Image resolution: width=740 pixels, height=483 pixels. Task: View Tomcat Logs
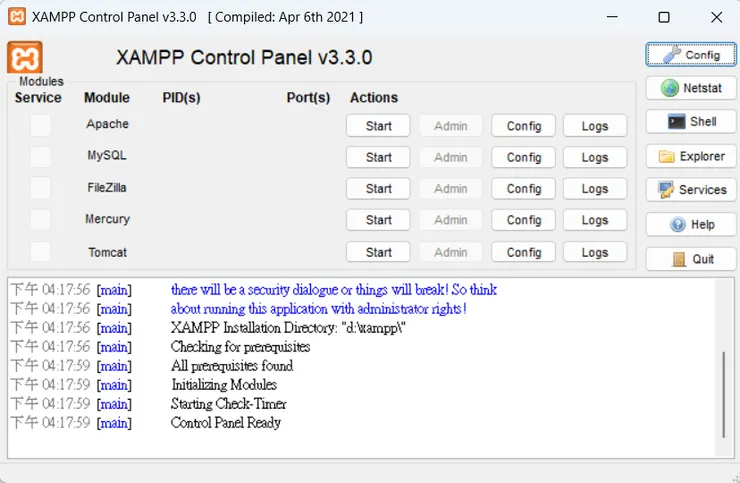(595, 252)
